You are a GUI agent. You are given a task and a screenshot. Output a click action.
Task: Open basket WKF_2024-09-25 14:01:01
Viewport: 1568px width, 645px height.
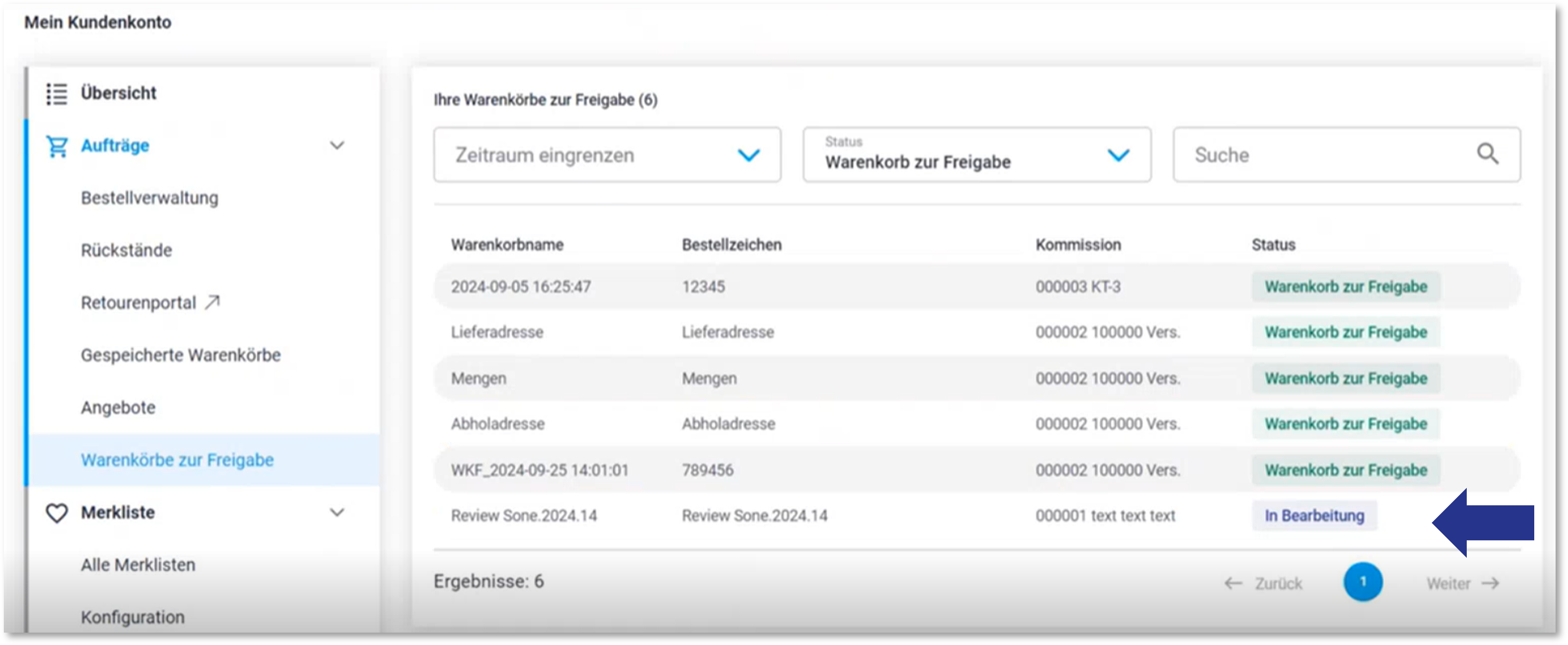tap(539, 471)
